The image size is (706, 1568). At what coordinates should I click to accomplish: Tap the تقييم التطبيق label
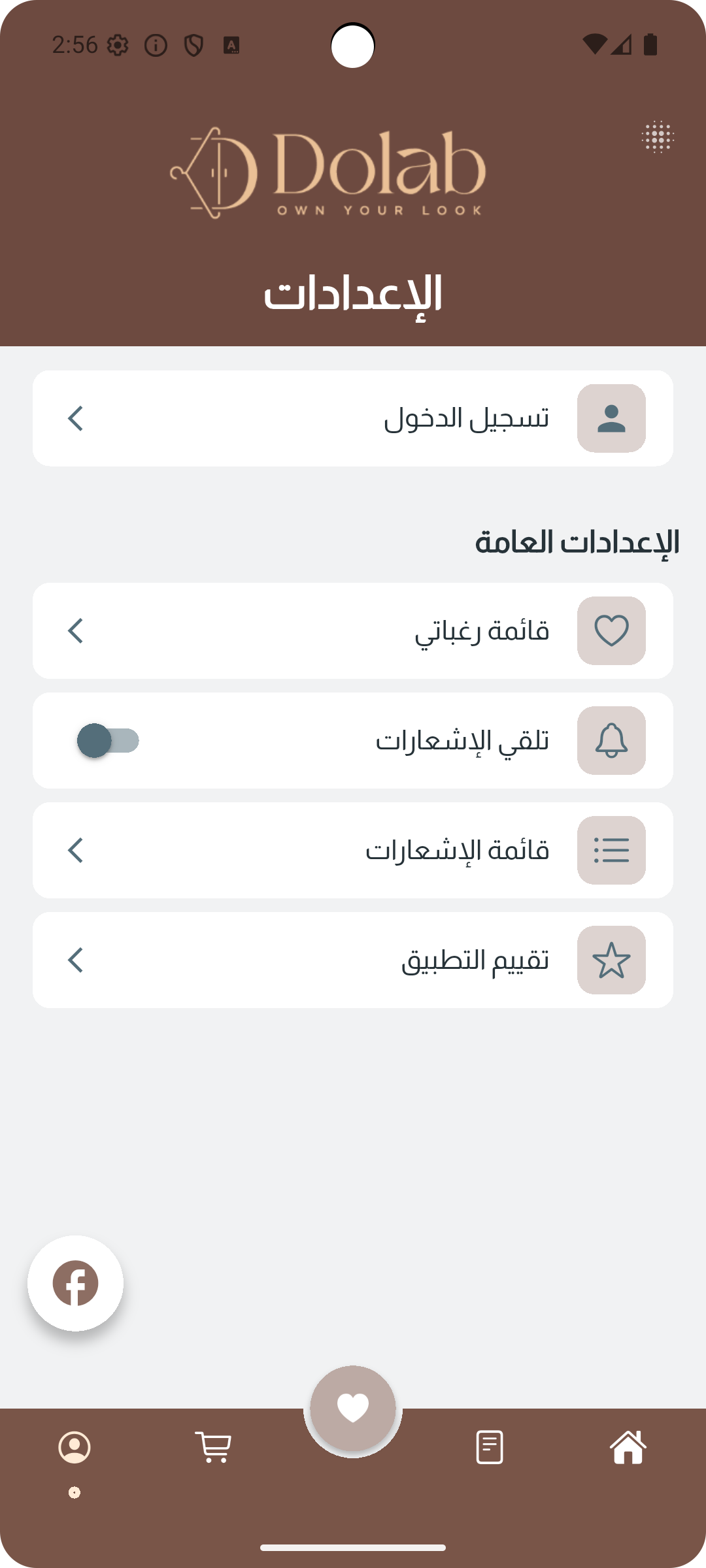[475, 960]
